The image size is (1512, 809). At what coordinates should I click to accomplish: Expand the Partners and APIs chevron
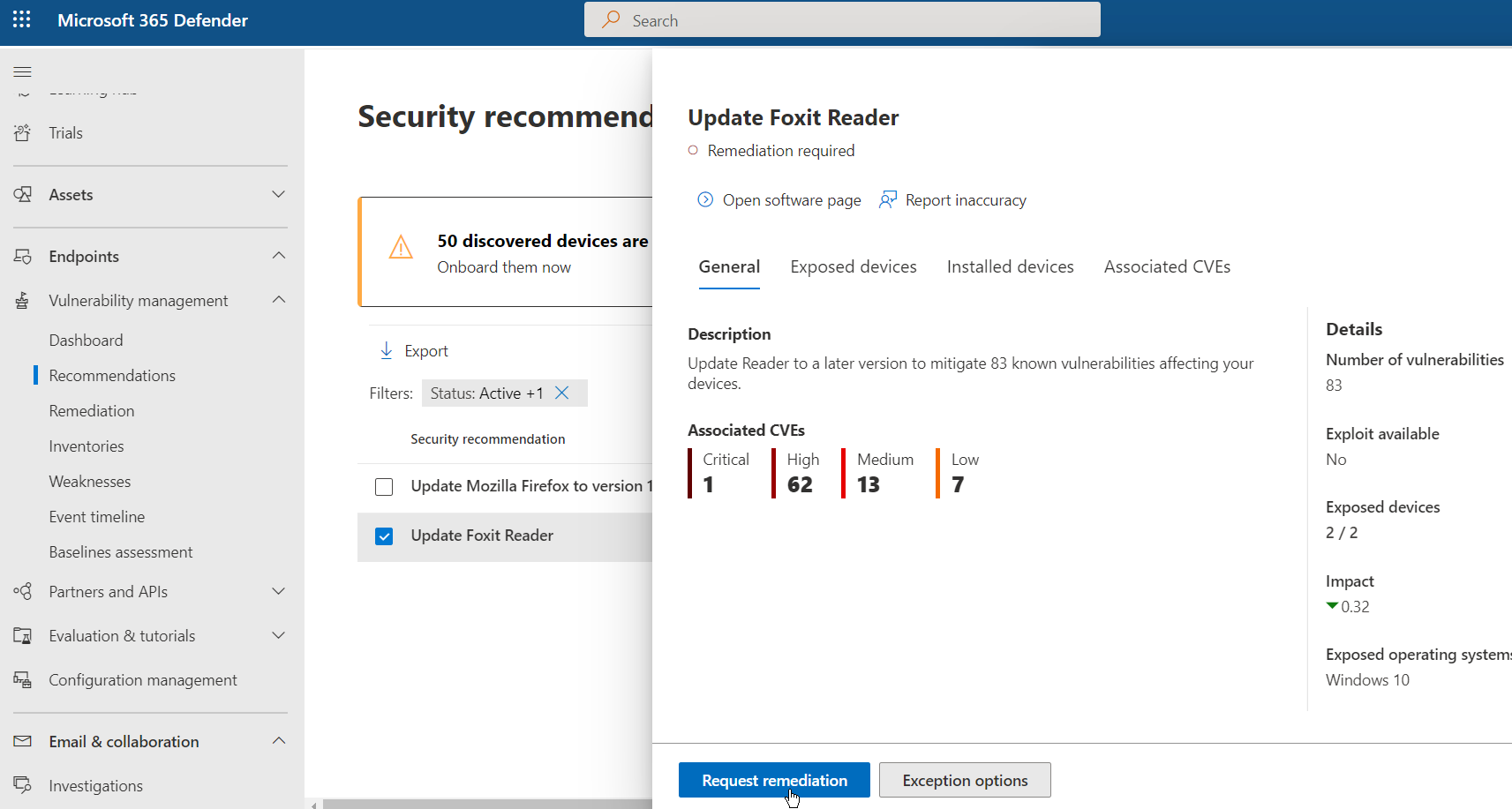tap(279, 591)
